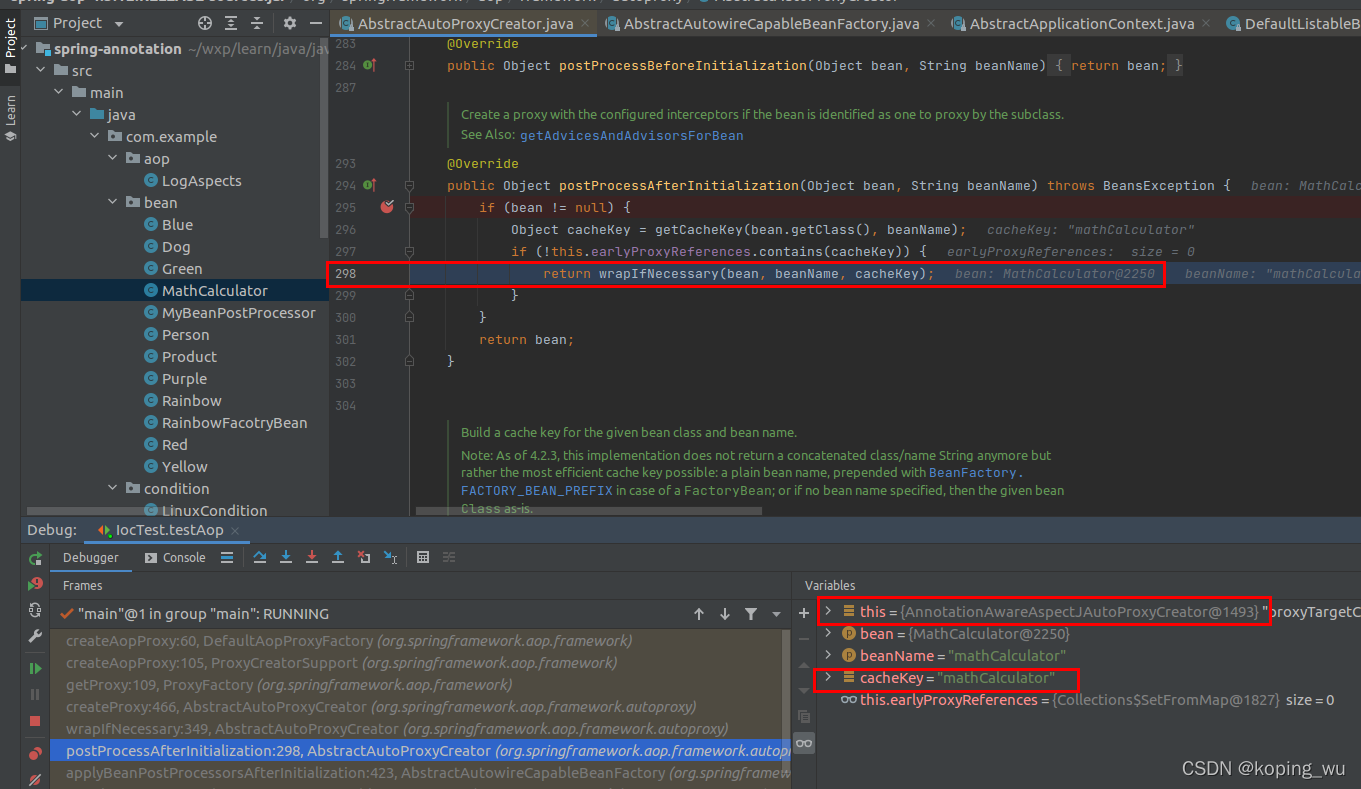Screen dimensions: 1361x789
Task: Click View Breakpoints red circles icon
Action: coord(35,752)
